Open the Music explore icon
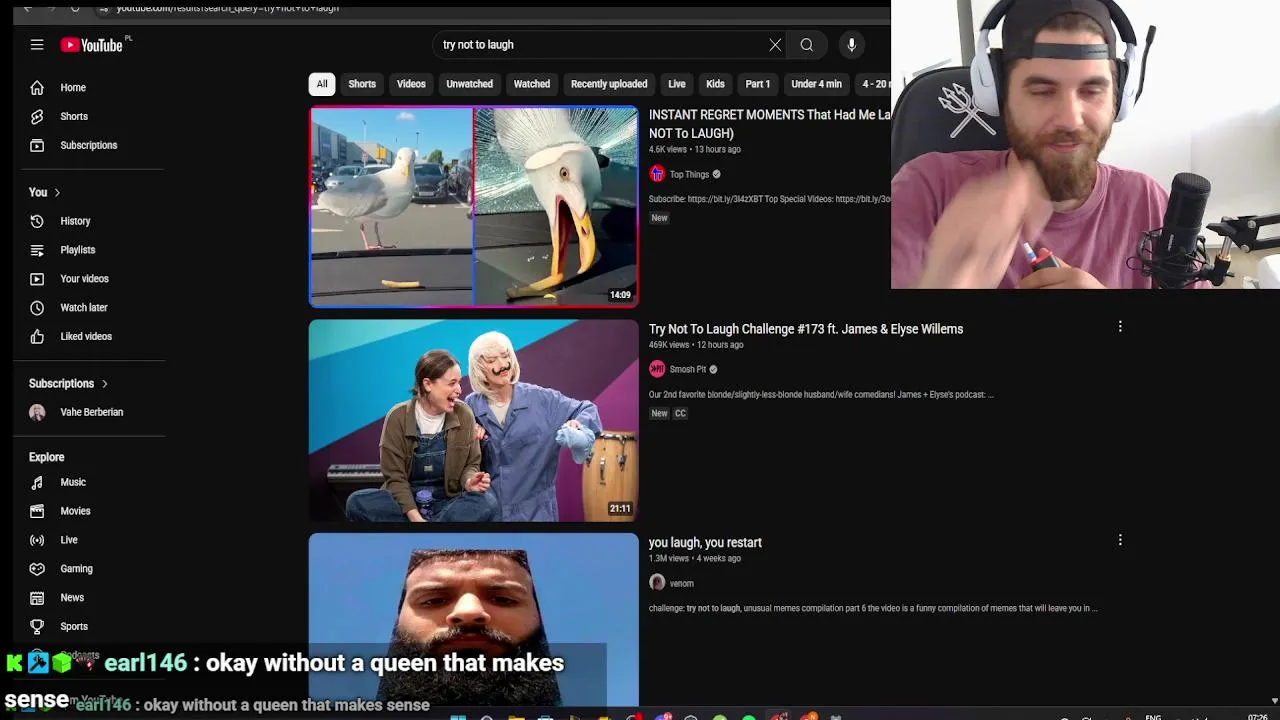Image resolution: width=1280 pixels, height=720 pixels. pos(37,483)
